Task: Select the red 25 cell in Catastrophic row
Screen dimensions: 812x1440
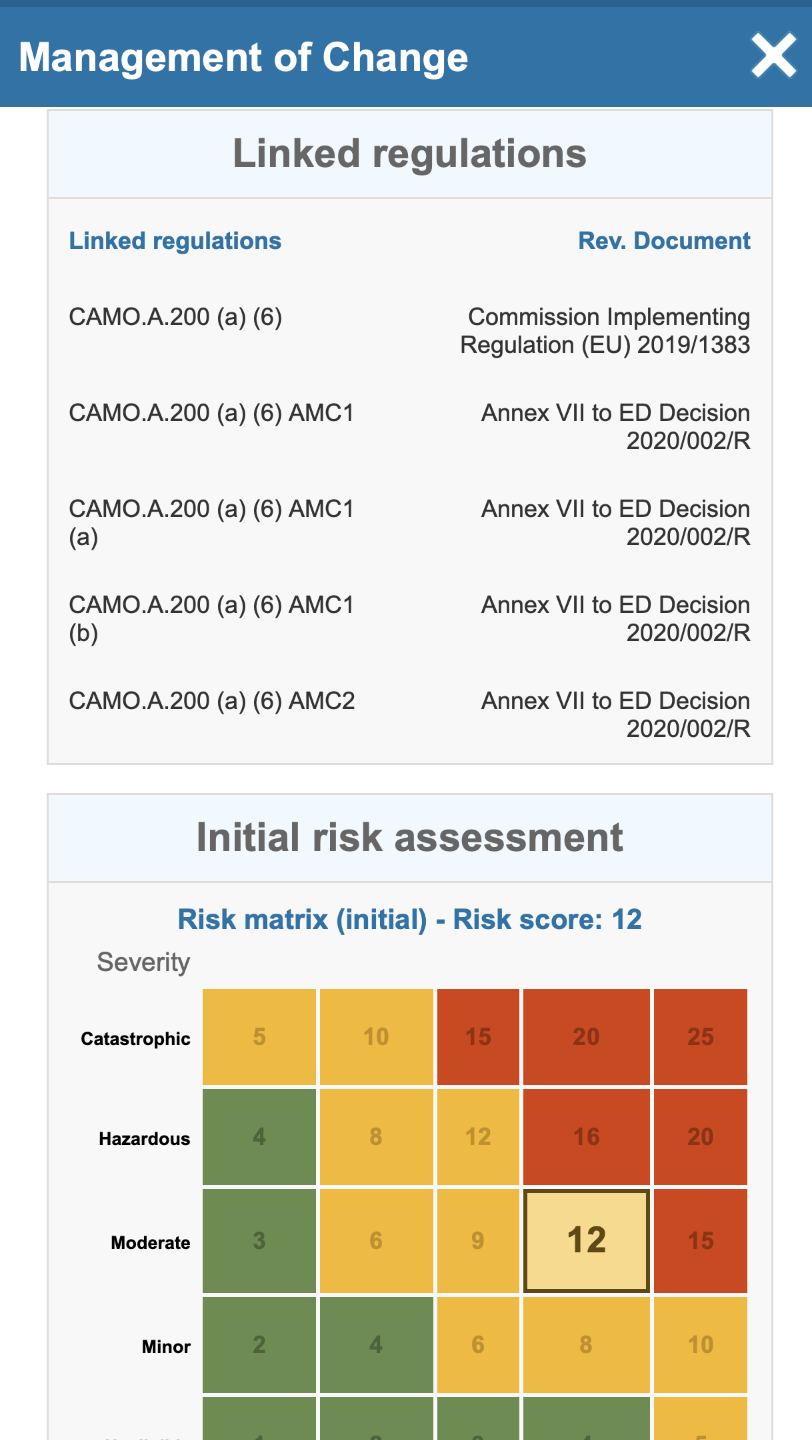Action: 700,1037
